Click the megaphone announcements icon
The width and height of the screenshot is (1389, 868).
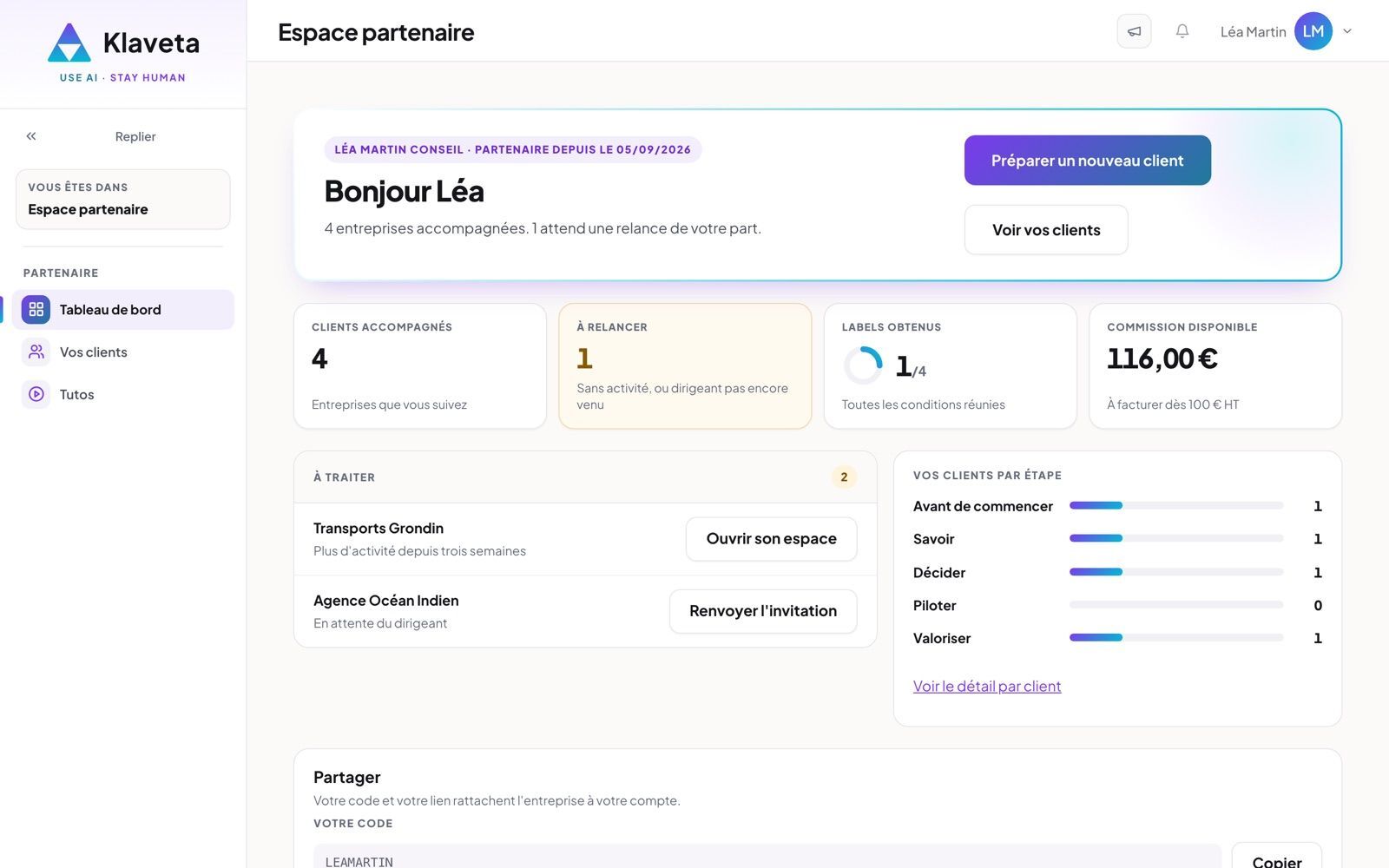1134,31
